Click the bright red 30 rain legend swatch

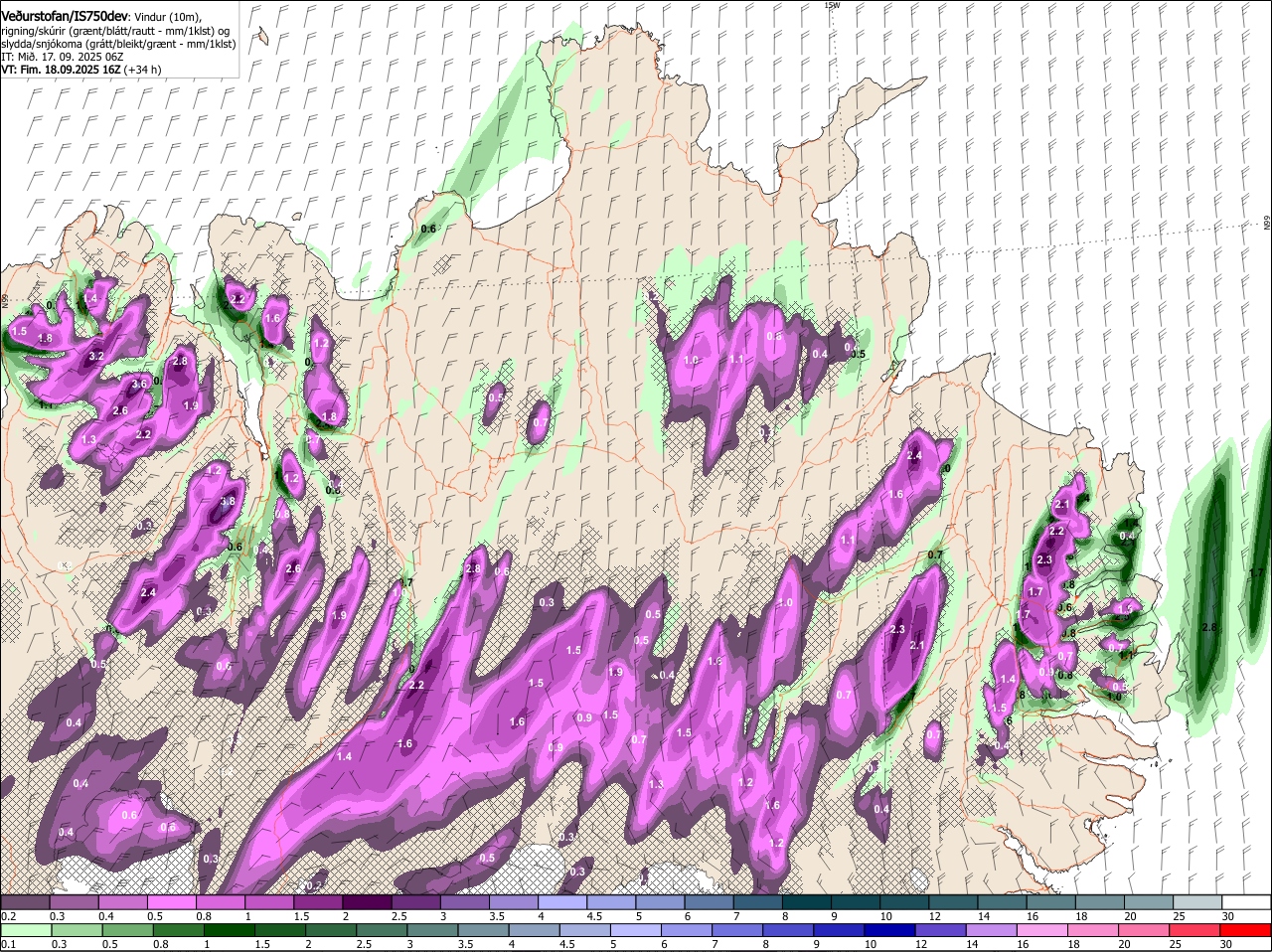tap(1246, 930)
